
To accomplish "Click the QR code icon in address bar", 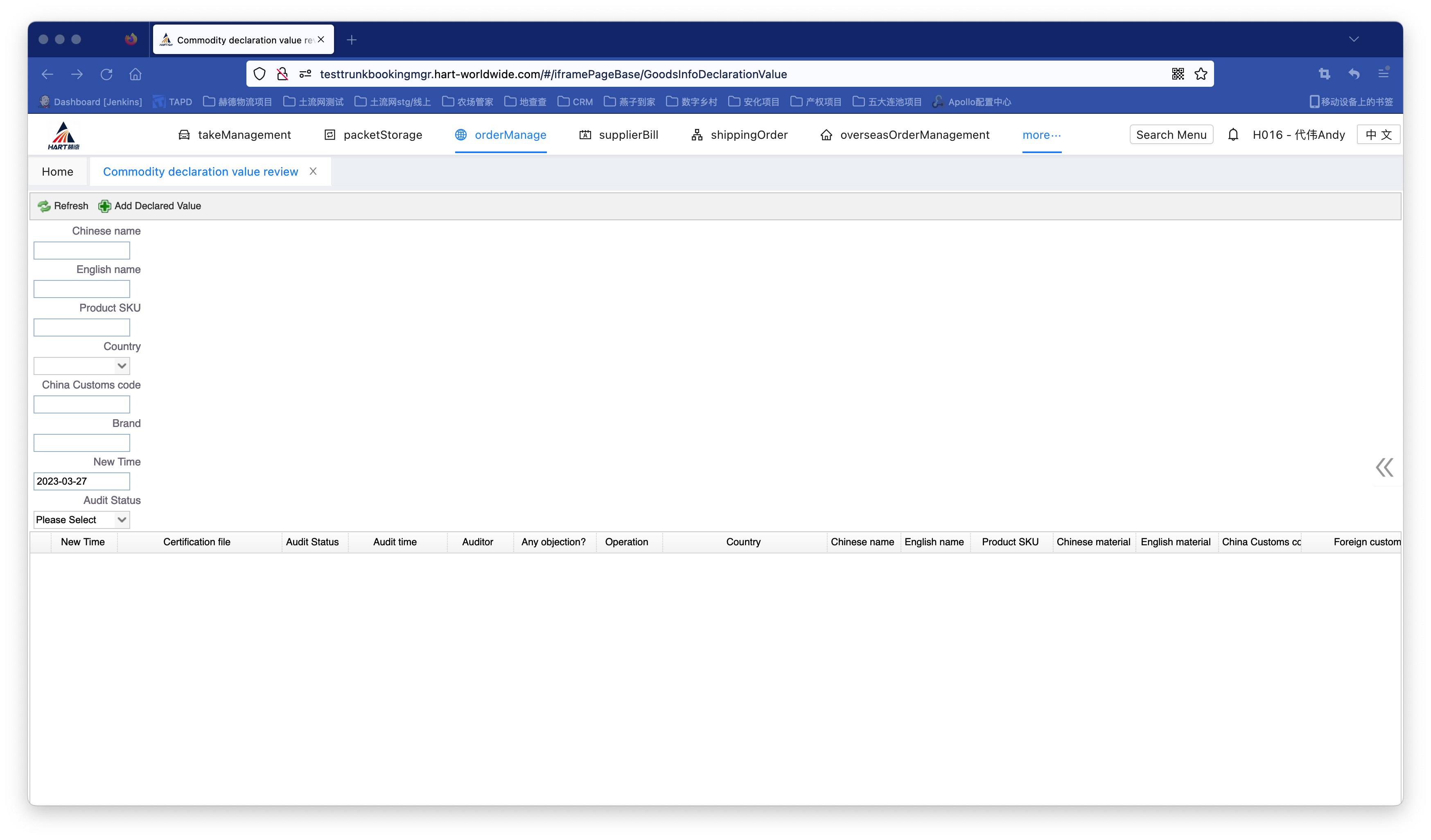I will pos(1178,74).
